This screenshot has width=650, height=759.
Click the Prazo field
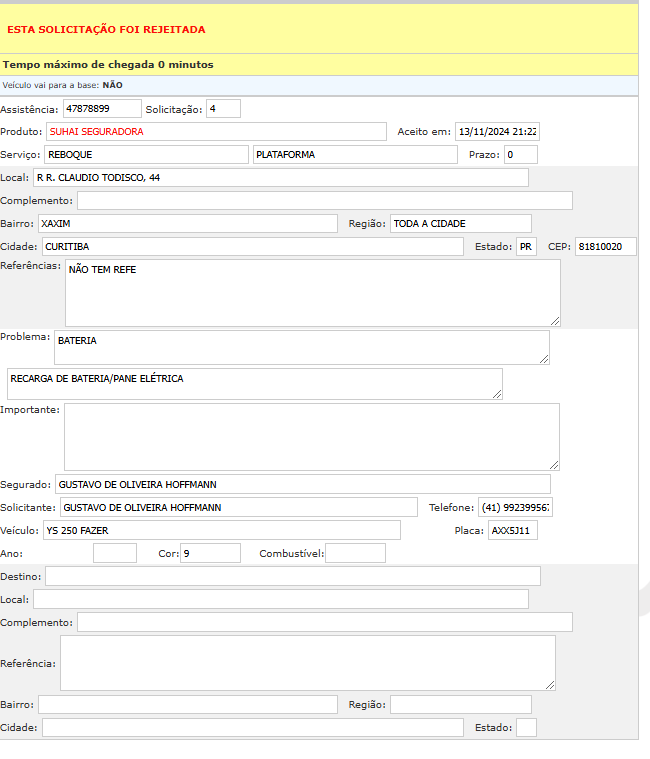[x=520, y=154]
